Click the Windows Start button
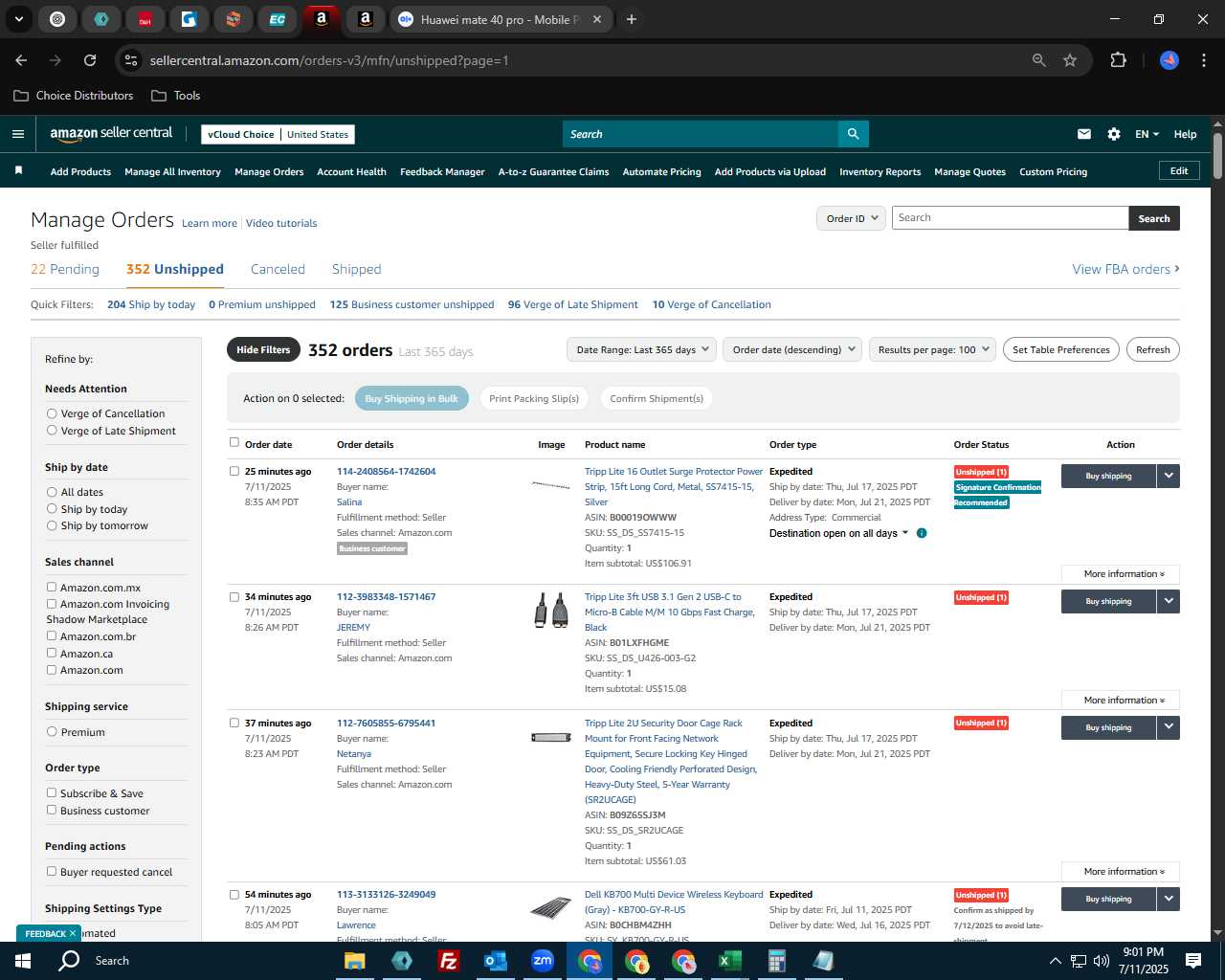The width and height of the screenshot is (1225, 980). (x=23, y=961)
